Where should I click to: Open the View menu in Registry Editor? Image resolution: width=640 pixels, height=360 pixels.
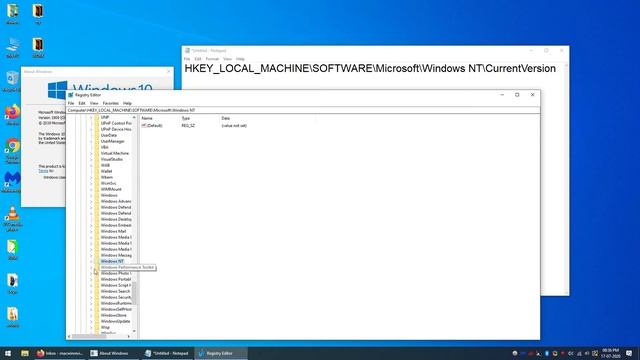point(94,103)
